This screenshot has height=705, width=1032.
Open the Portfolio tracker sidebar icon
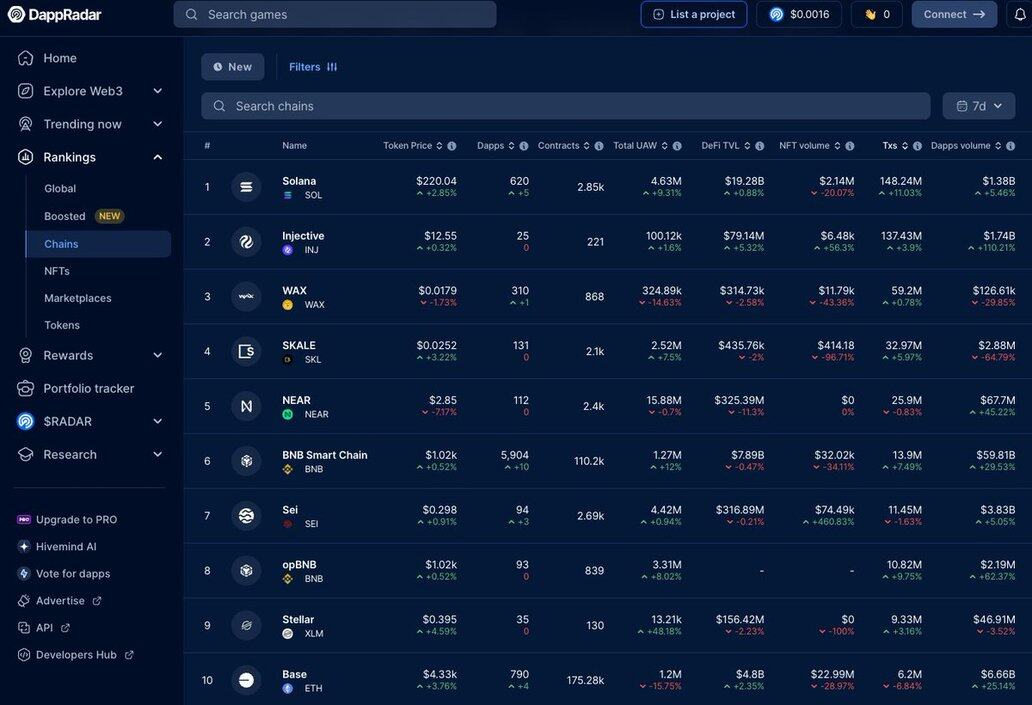coord(25,388)
